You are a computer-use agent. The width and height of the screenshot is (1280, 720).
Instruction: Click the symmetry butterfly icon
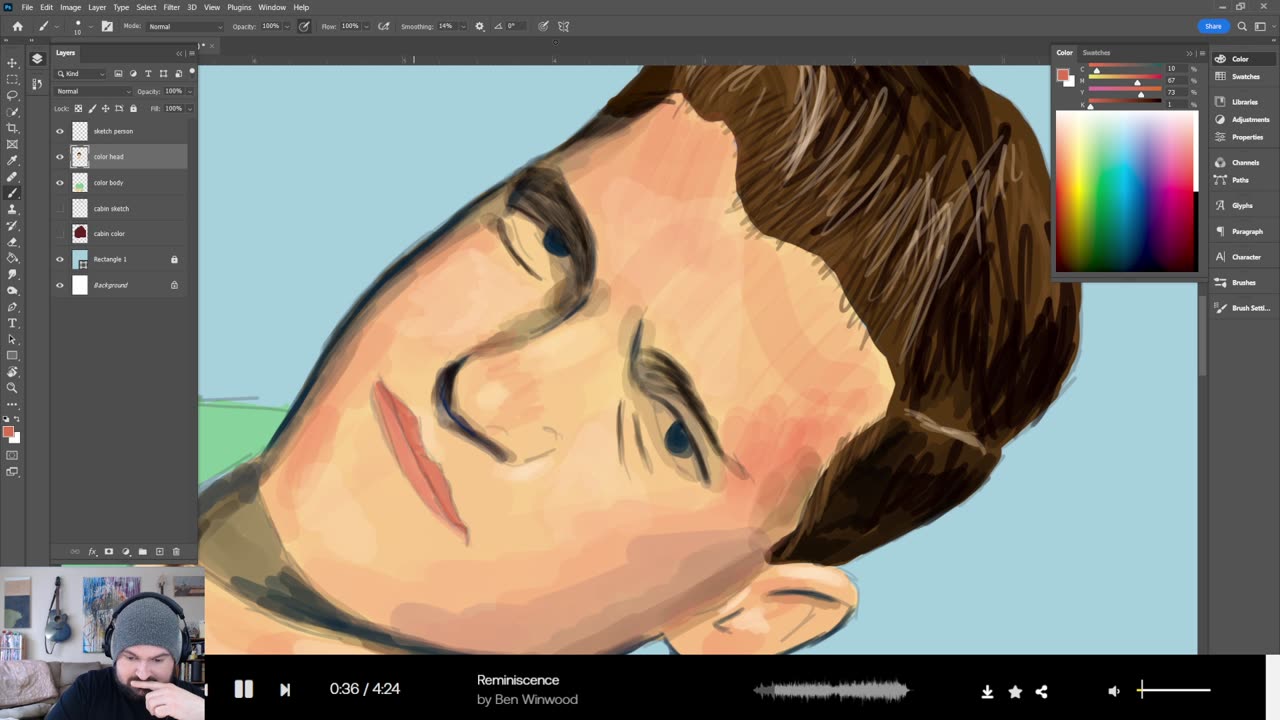(563, 26)
